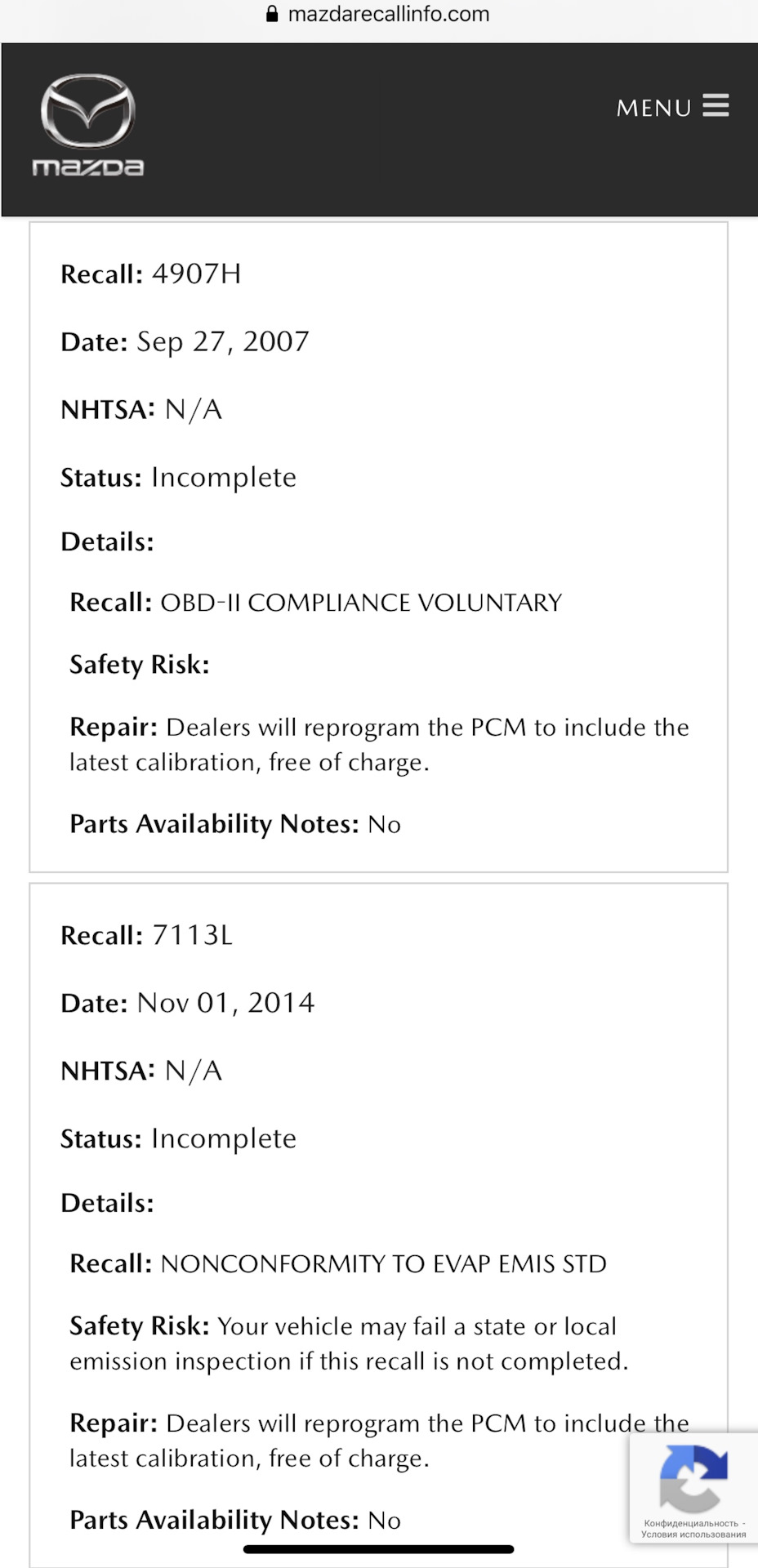
Task: Click the Nov 01, 2014 date text
Action: (x=225, y=1003)
